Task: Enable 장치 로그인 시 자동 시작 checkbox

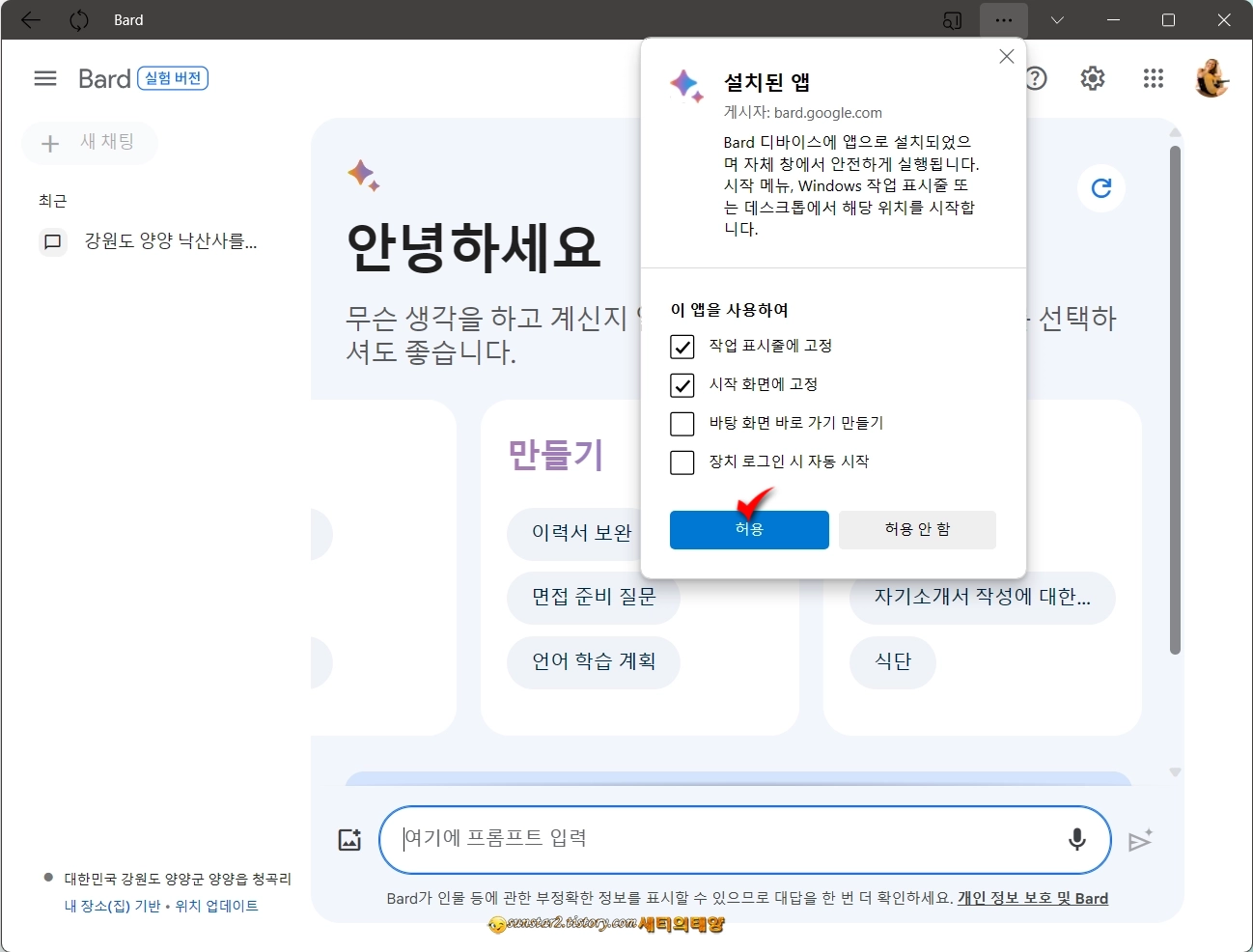Action: (682, 462)
